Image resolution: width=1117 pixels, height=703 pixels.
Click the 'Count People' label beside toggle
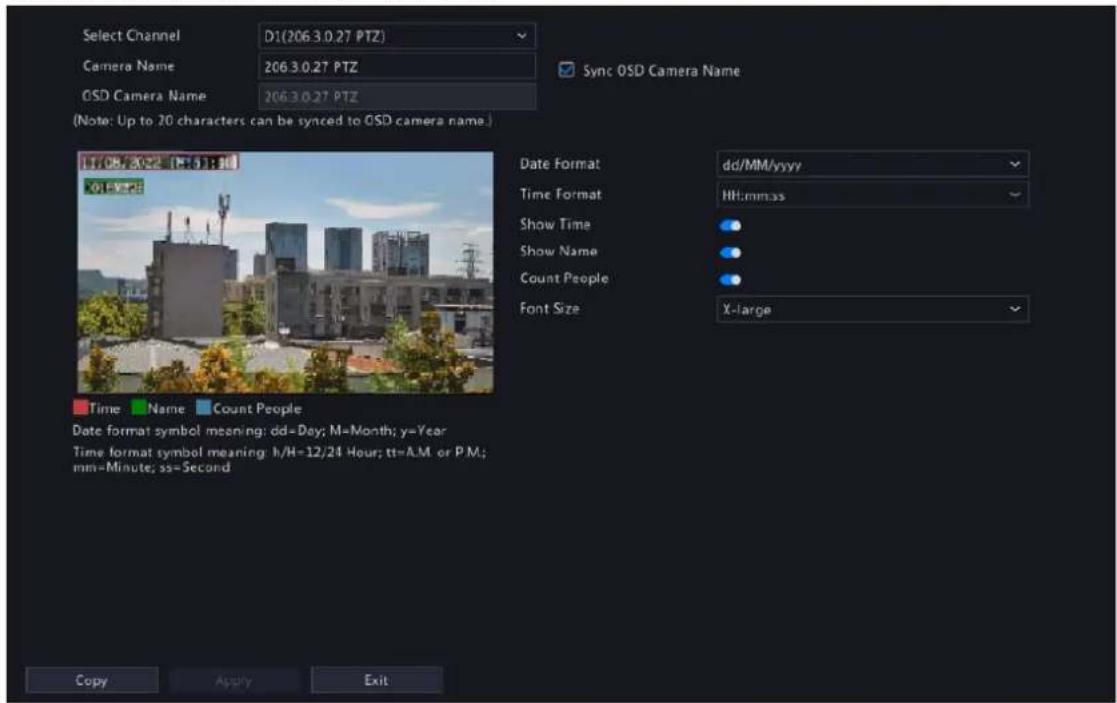tap(564, 278)
